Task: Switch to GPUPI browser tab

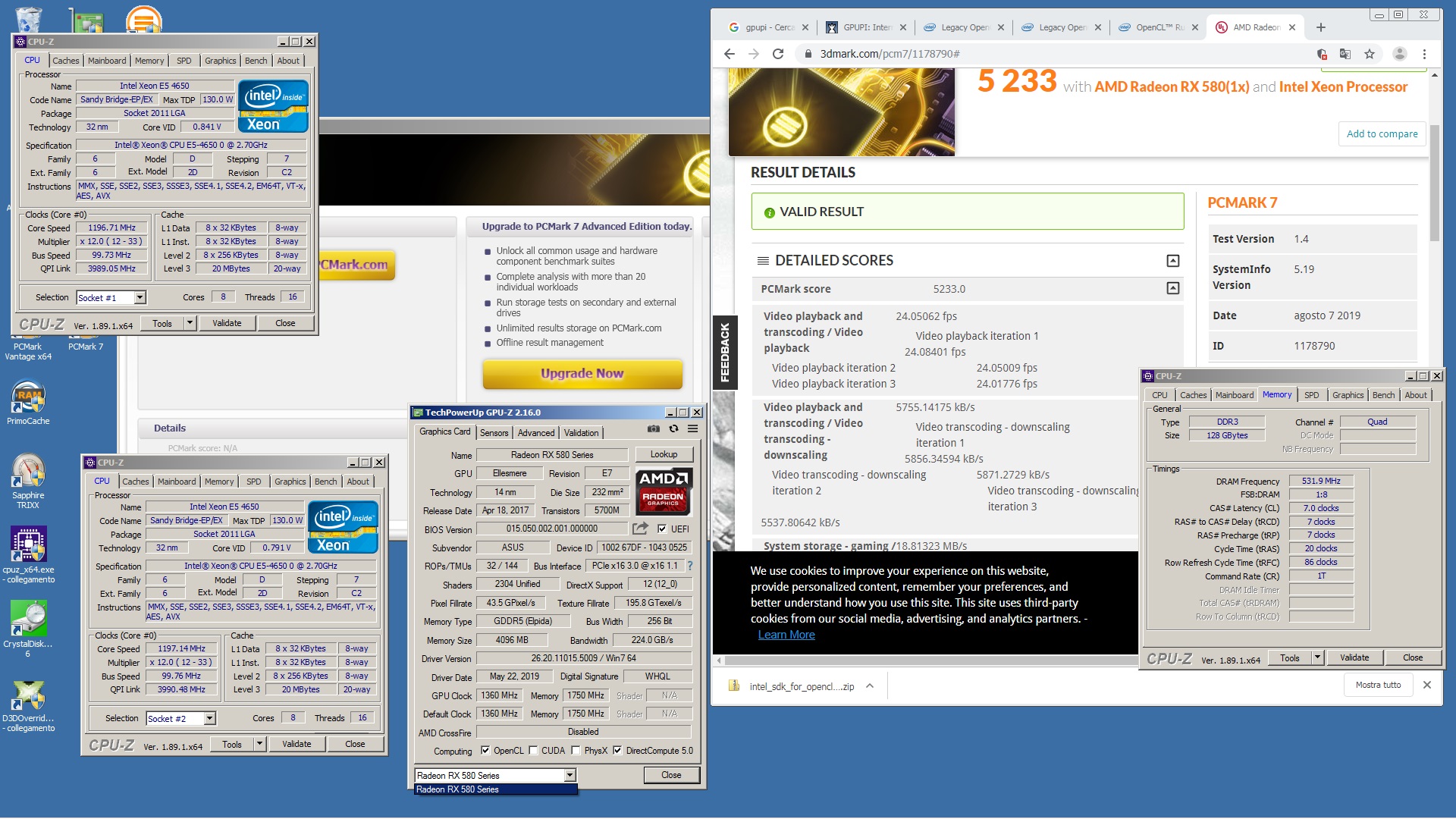Action: pyautogui.click(x=867, y=27)
